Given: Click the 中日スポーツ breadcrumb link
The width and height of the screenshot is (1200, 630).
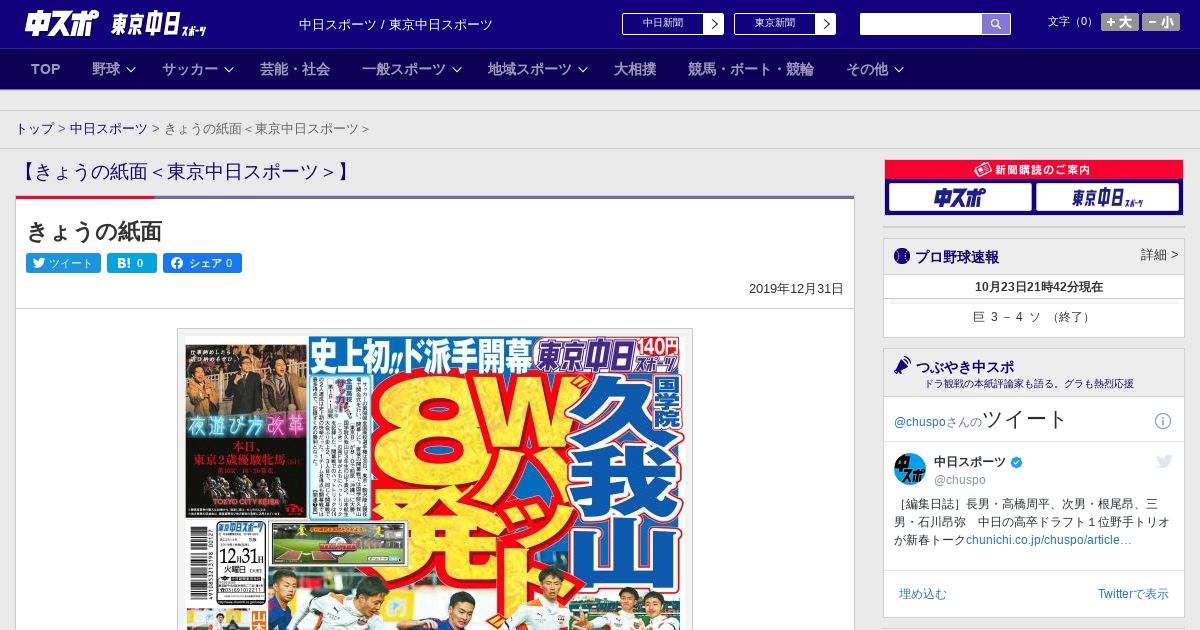Looking at the screenshot, I should pos(109,129).
